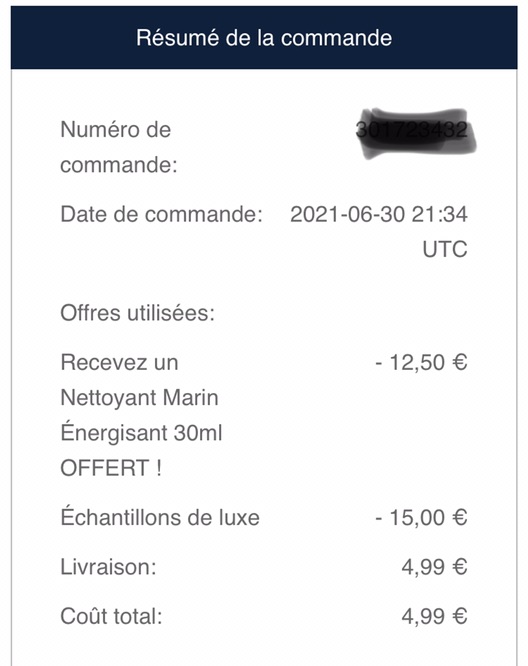Click the Nettoyant Marin text line
Viewport: 528px width, 666px height.
point(139,398)
